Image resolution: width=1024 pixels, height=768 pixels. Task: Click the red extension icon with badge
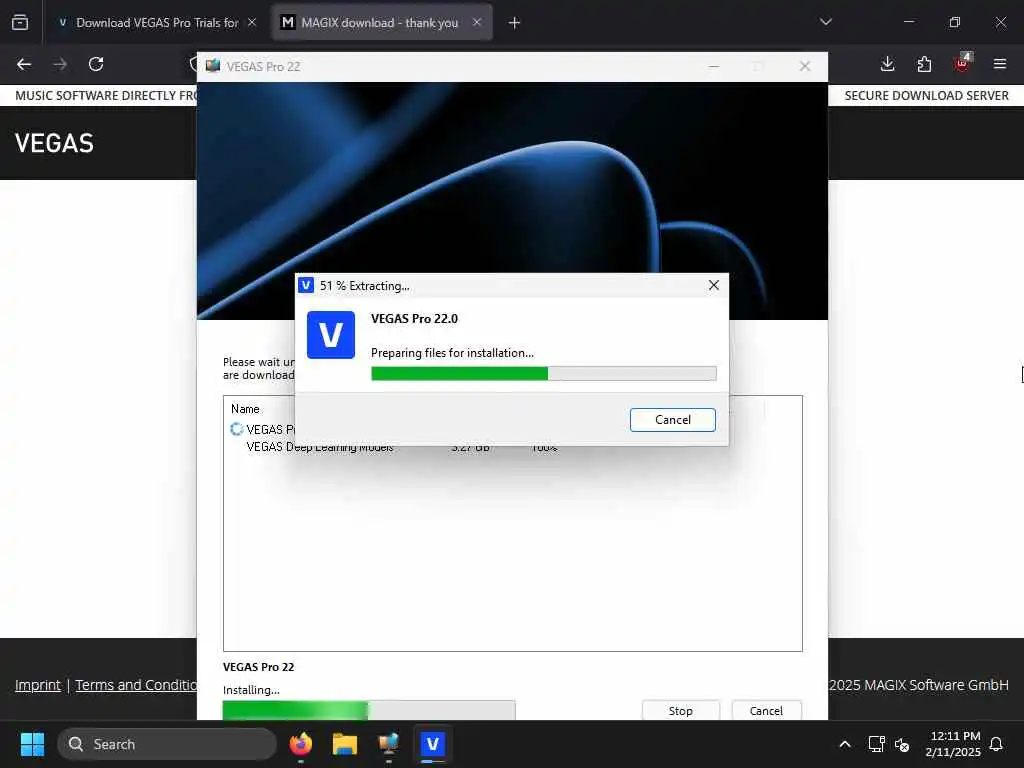click(x=963, y=63)
